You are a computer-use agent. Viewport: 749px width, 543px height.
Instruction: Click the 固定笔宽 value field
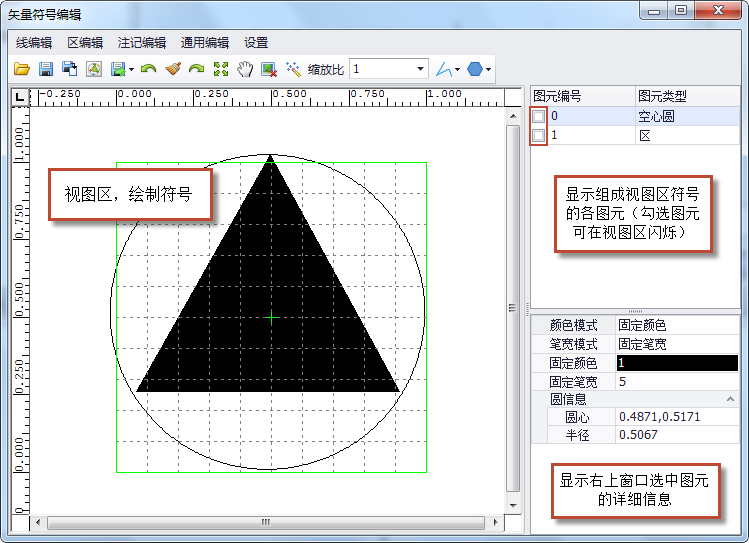(x=677, y=381)
